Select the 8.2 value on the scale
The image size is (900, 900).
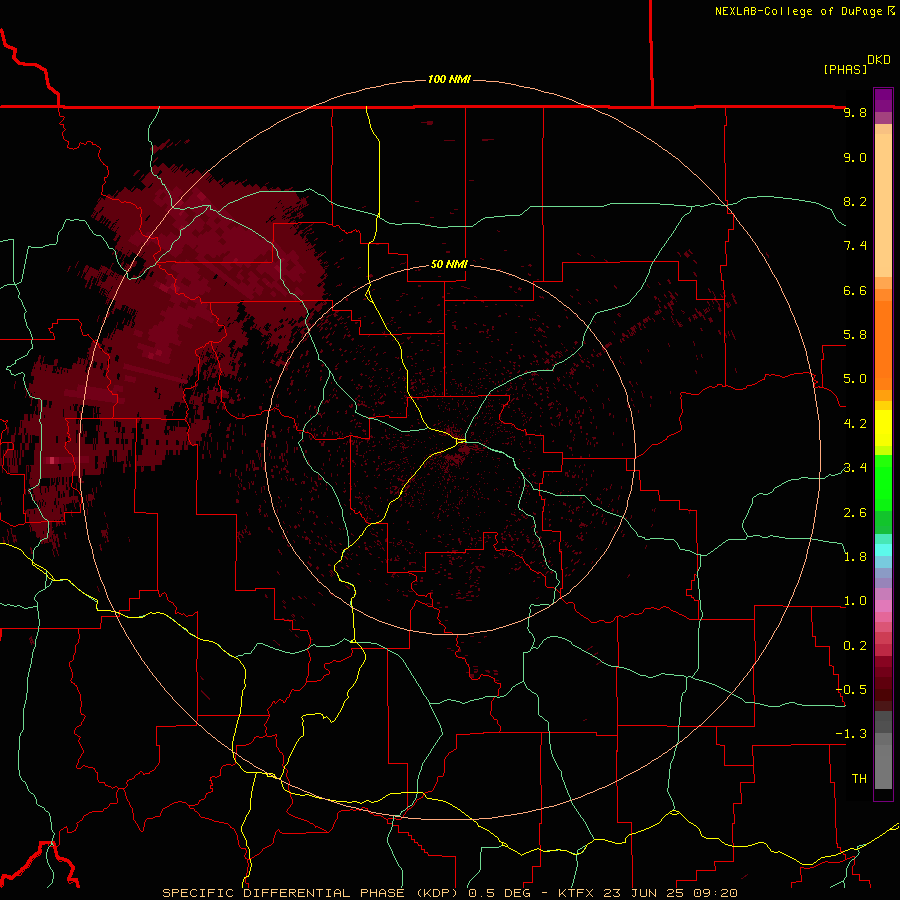855,201
